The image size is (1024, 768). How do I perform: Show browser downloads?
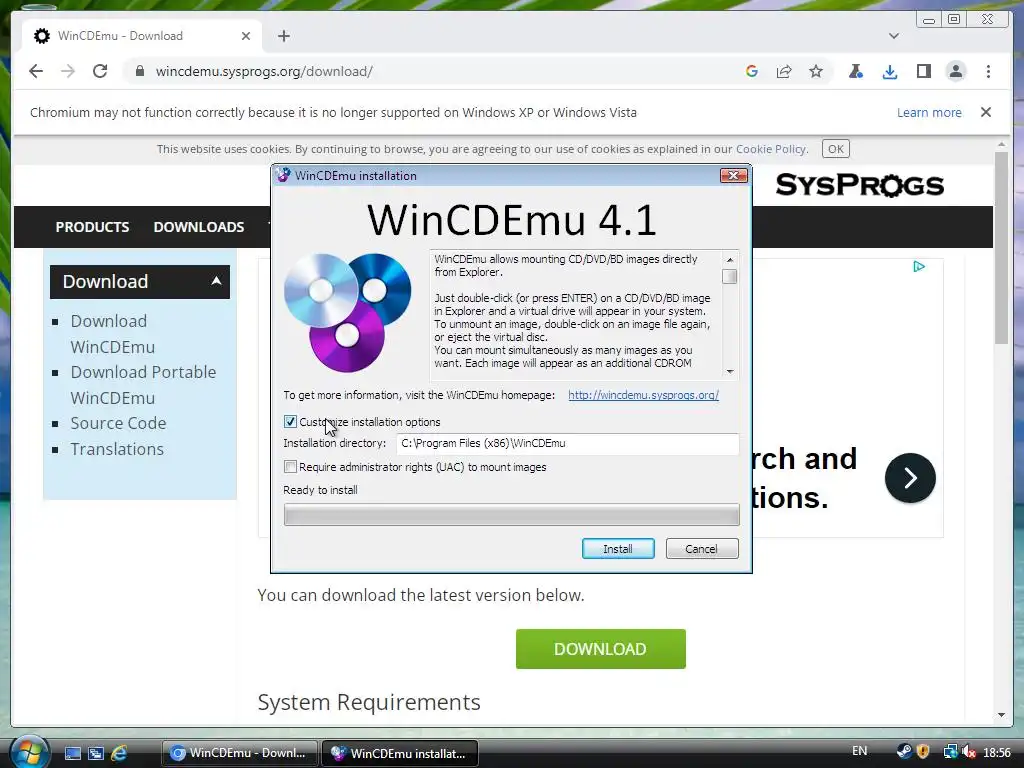(889, 71)
